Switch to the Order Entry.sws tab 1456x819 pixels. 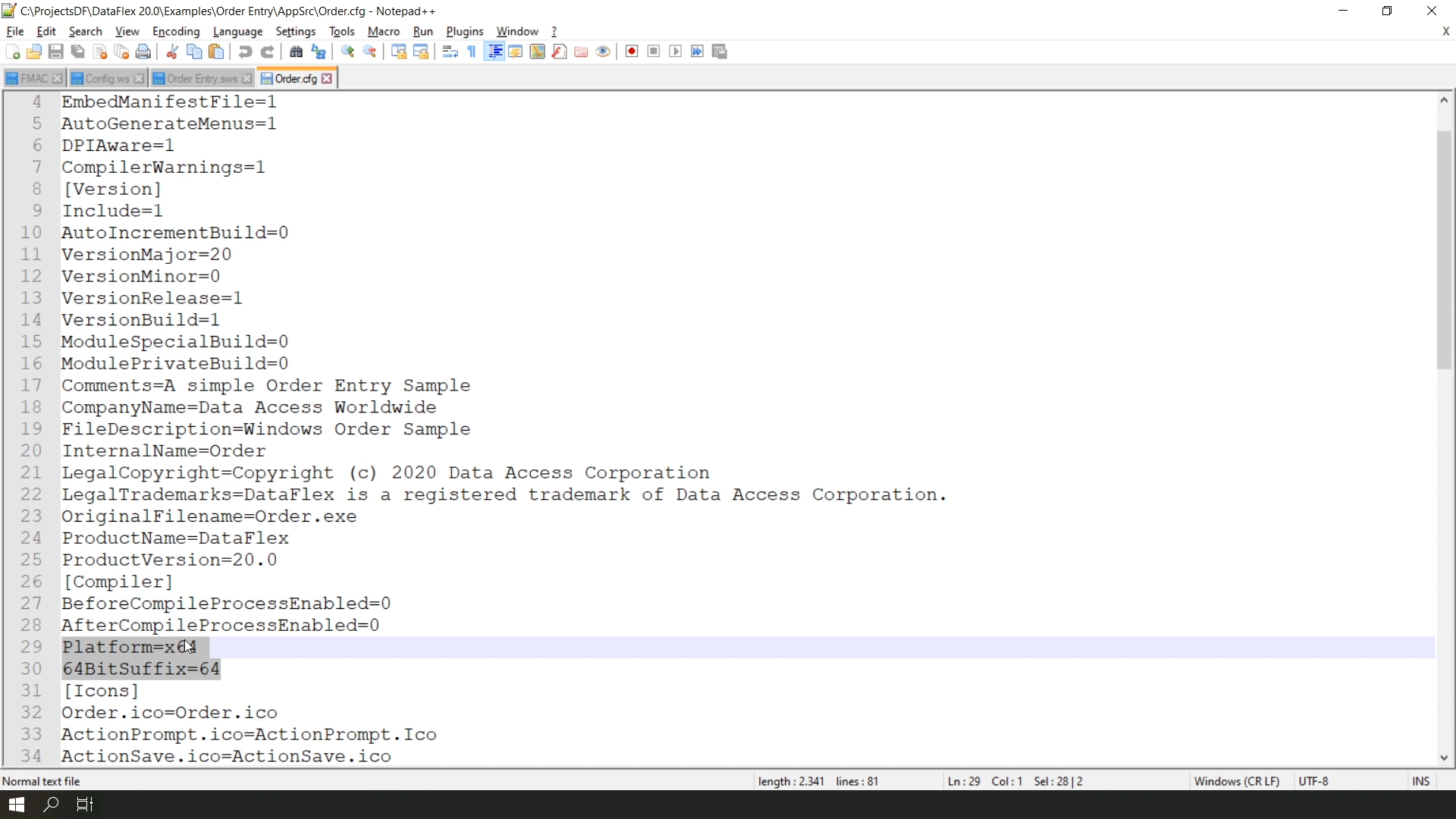click(x=202, y=79)
